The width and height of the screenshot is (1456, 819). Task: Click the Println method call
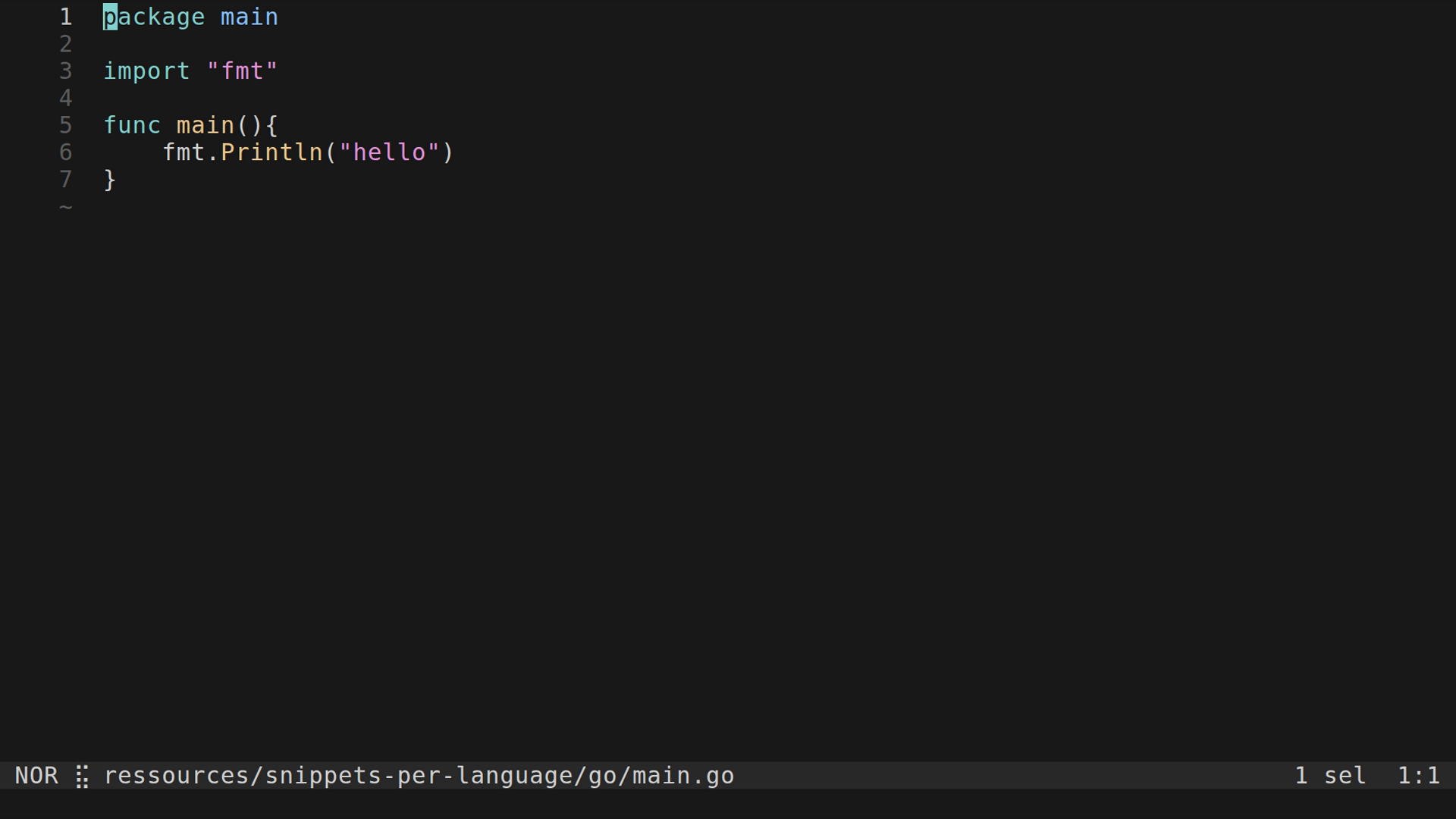pyautogui.click(x=271, y=152)
